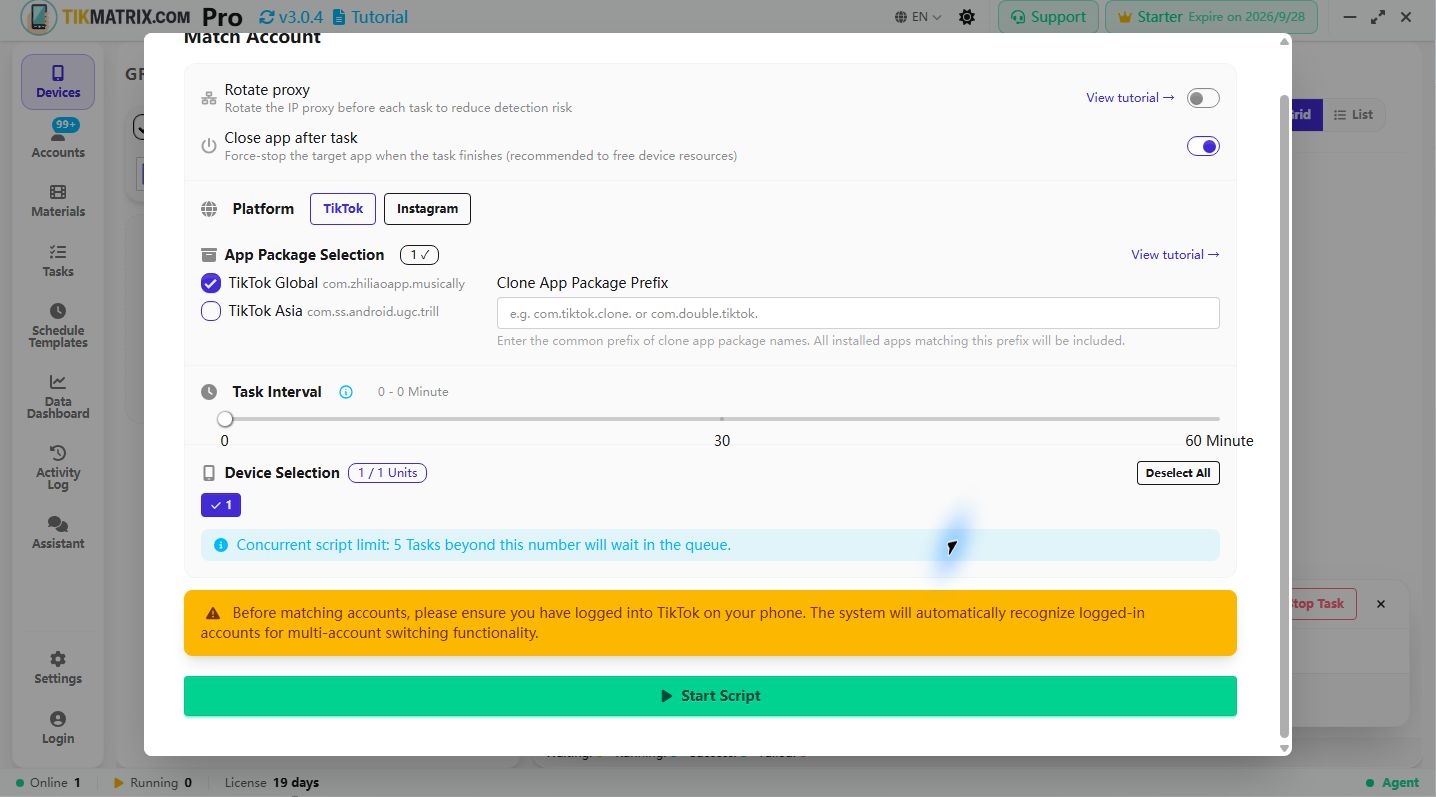Open the Data Dashboard
The width and height of the screenshot is (1436, 797).
58,397
